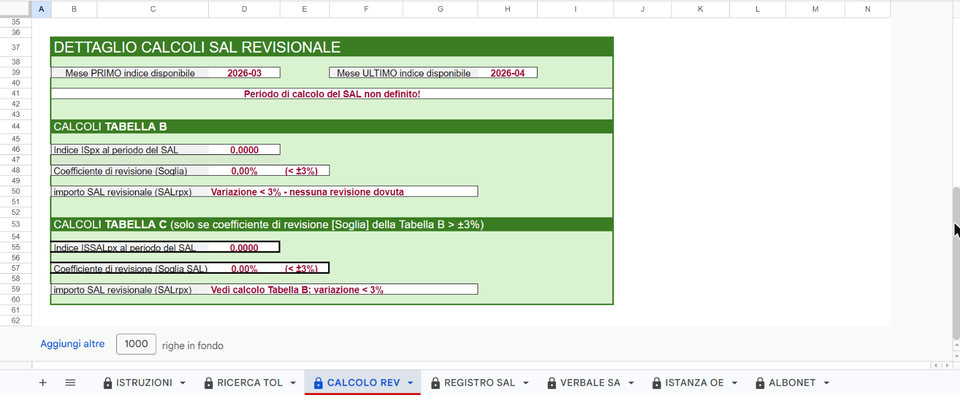960x395 pixels.
Task: Click the vertical scroll down arrow
Action: point(956,355)
